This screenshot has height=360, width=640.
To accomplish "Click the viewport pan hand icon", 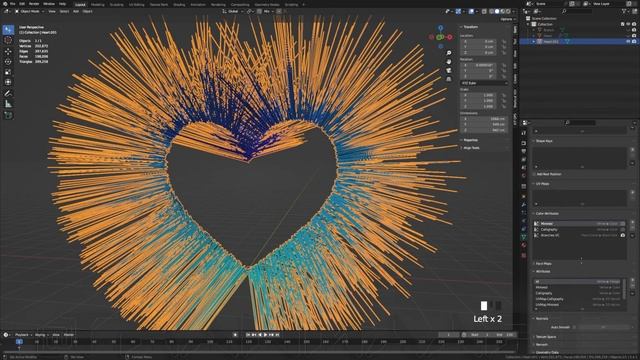I will 449,62.
